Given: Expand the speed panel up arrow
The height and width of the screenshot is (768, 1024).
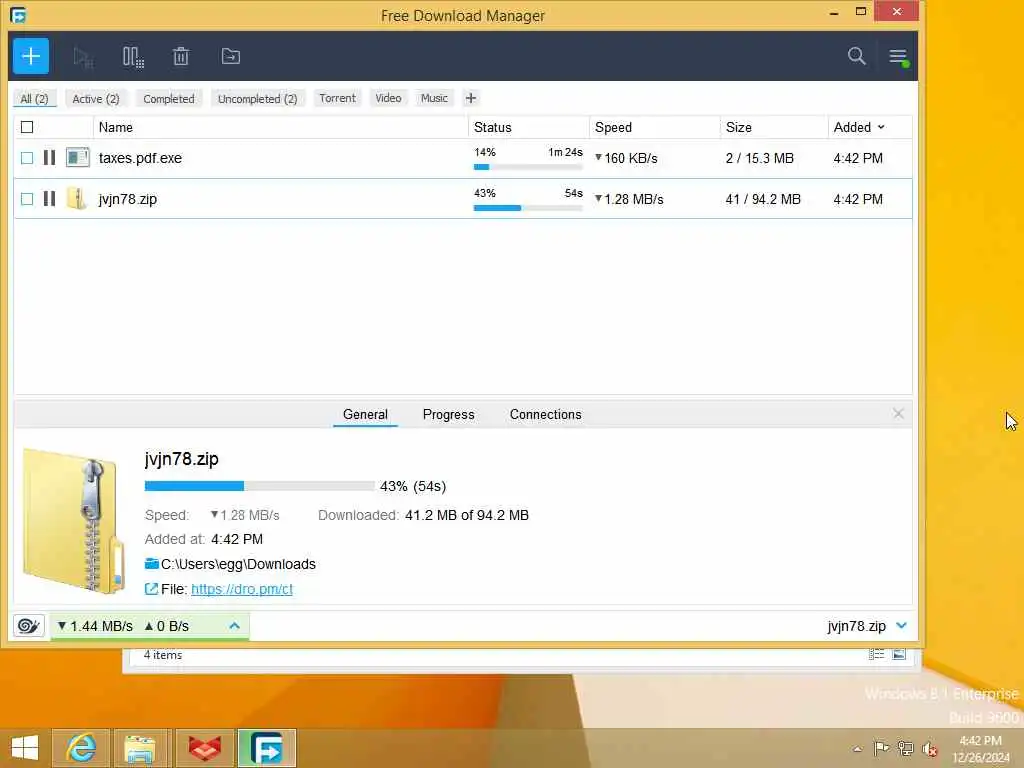Looking at the screenshot, I should (x=234, y=626).
